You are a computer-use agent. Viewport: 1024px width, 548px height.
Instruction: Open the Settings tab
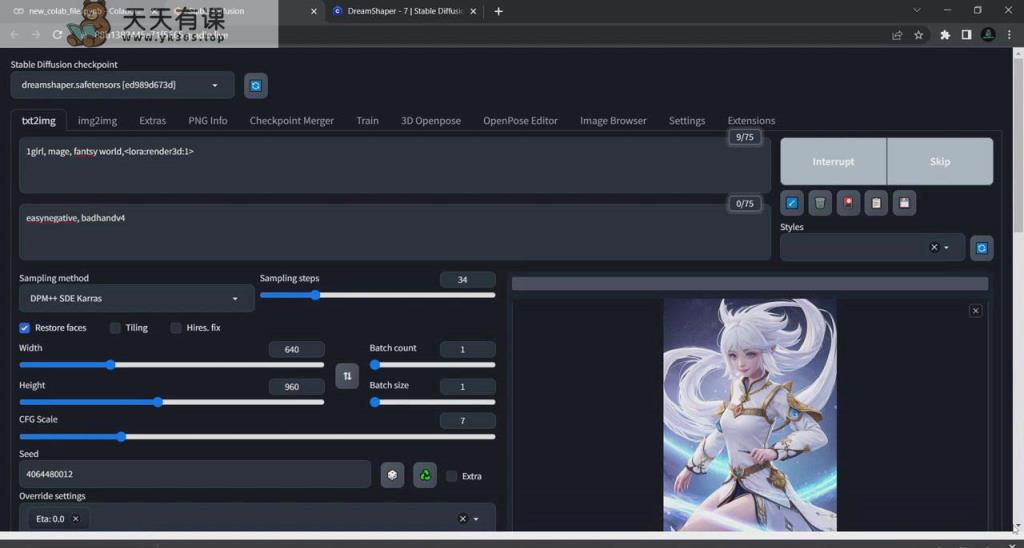[687, 121]
